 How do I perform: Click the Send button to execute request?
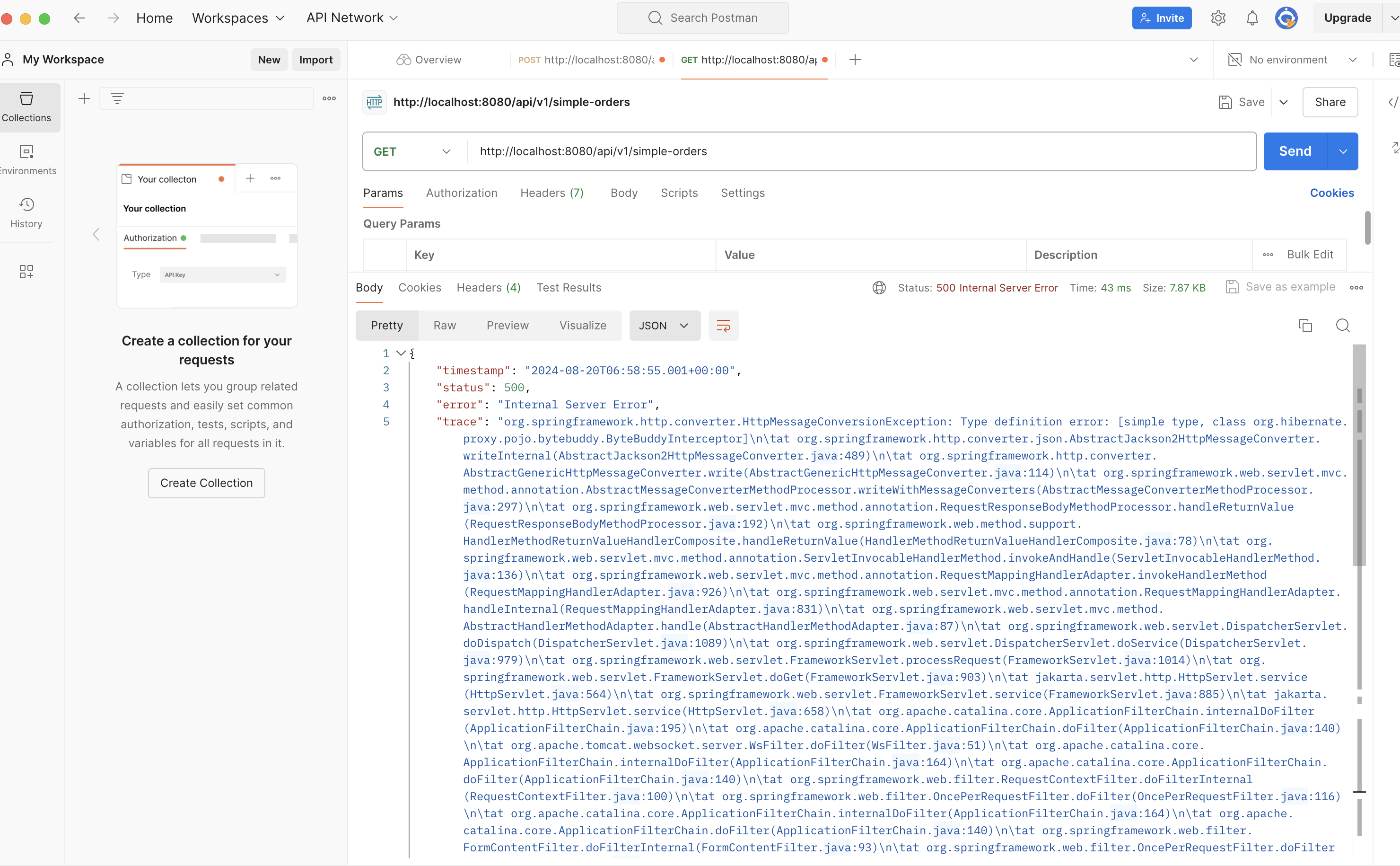point(1294,151)
